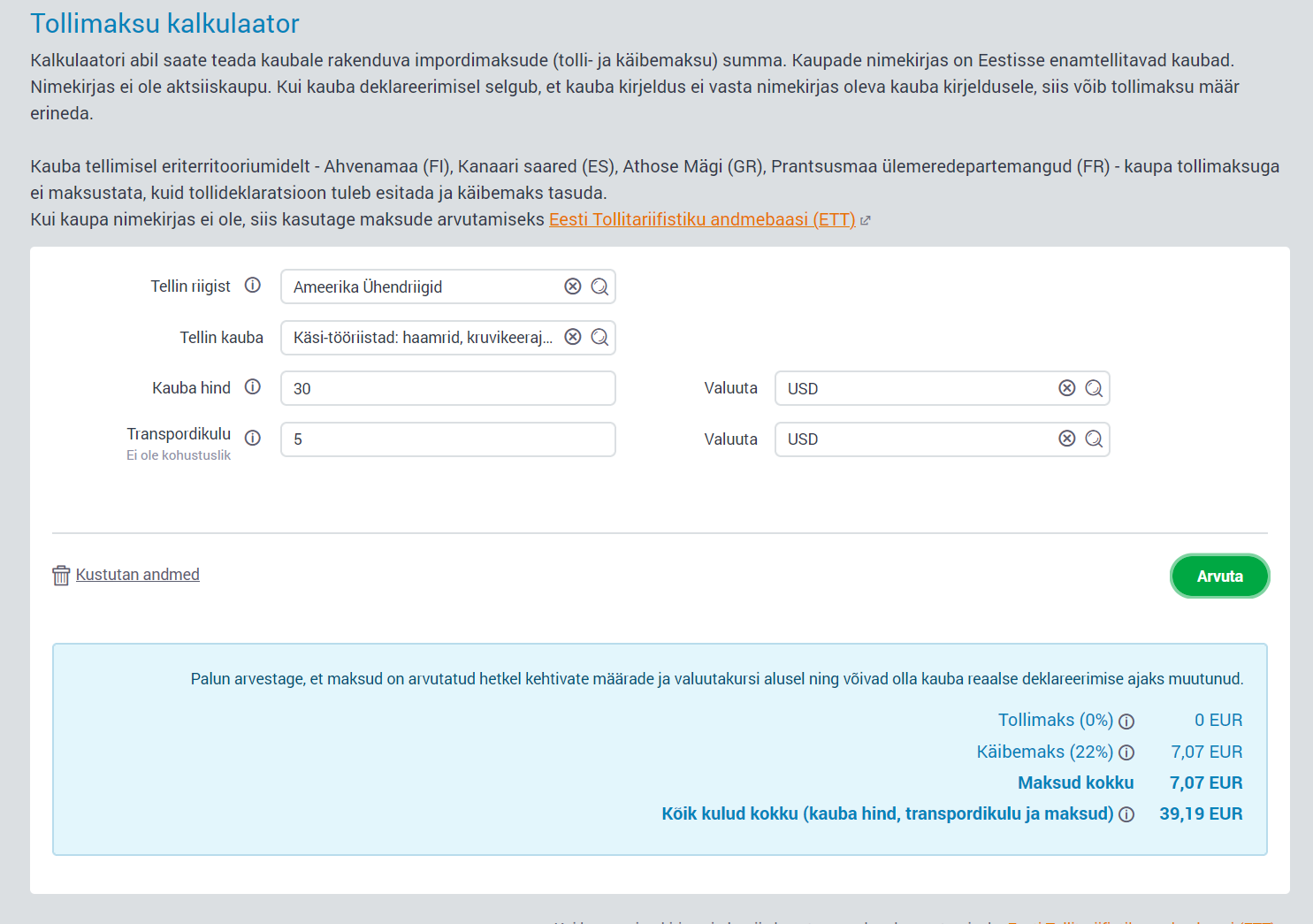The height and width of the screenshot is (924, 1313).
Task: Clear the Tellin kauba goods selection
Action: coord(573,337)
